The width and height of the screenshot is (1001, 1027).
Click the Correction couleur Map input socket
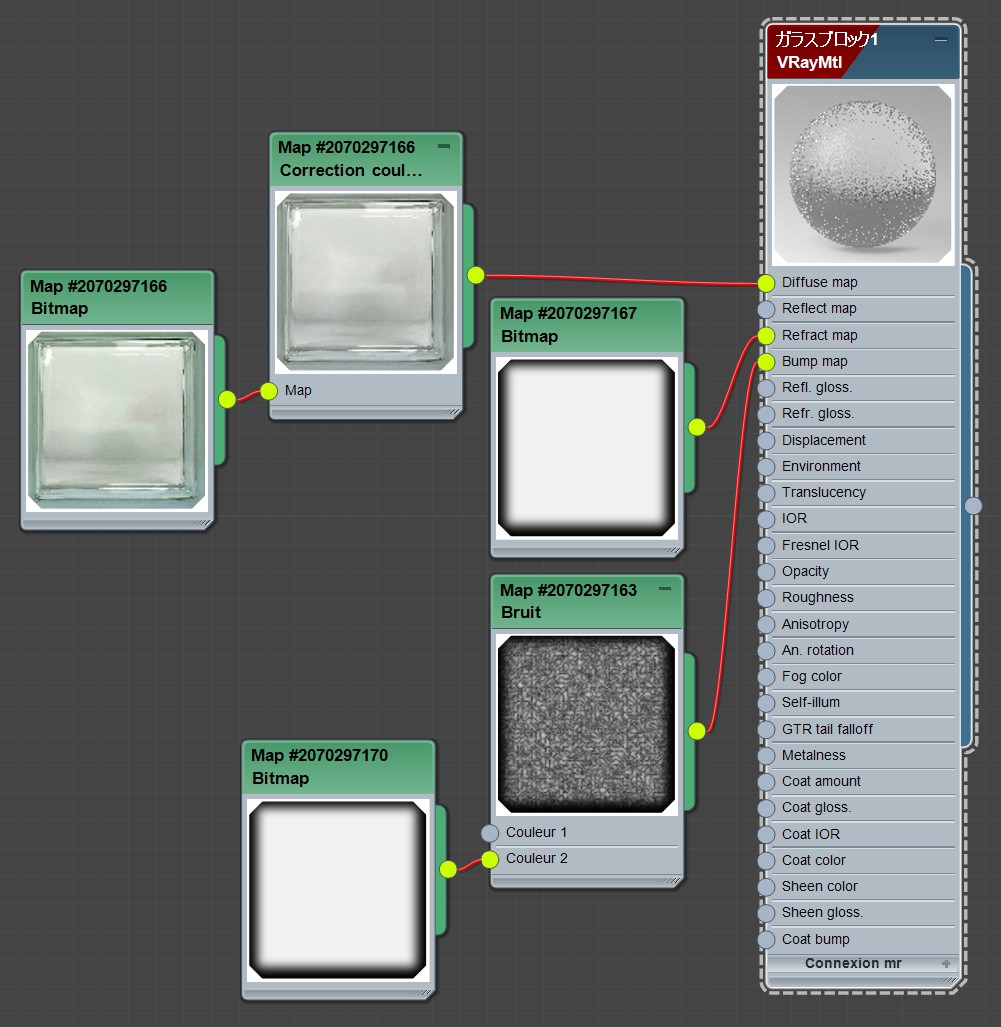coord(269,391)
